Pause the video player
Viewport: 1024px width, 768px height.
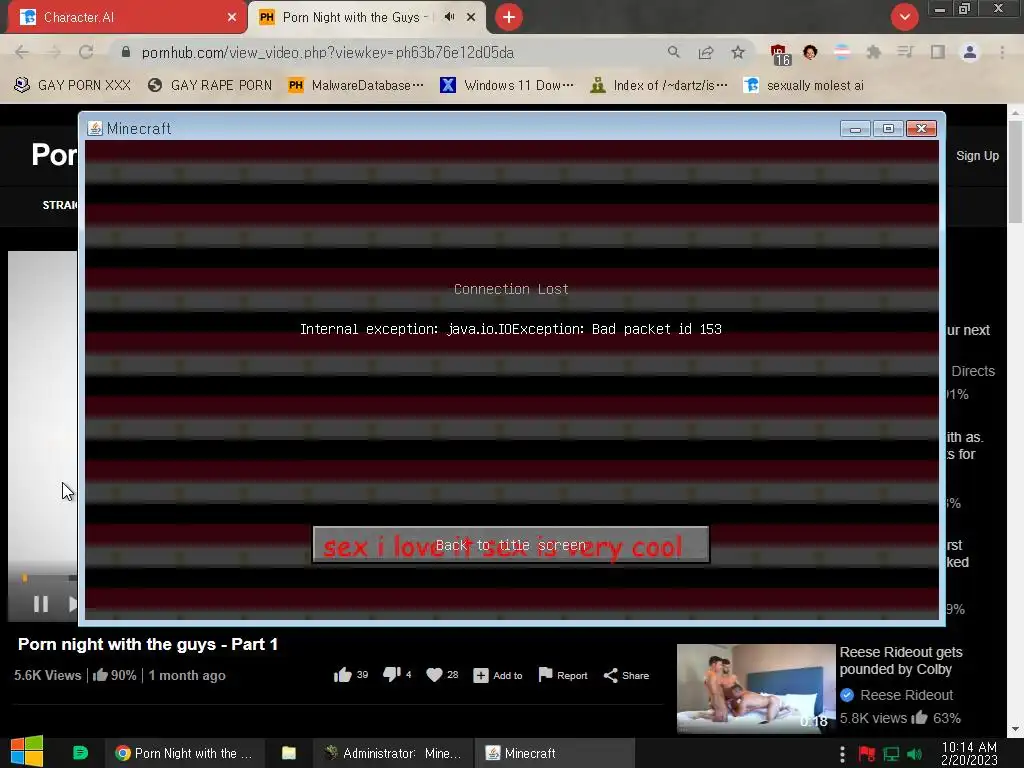pos(40,604)
